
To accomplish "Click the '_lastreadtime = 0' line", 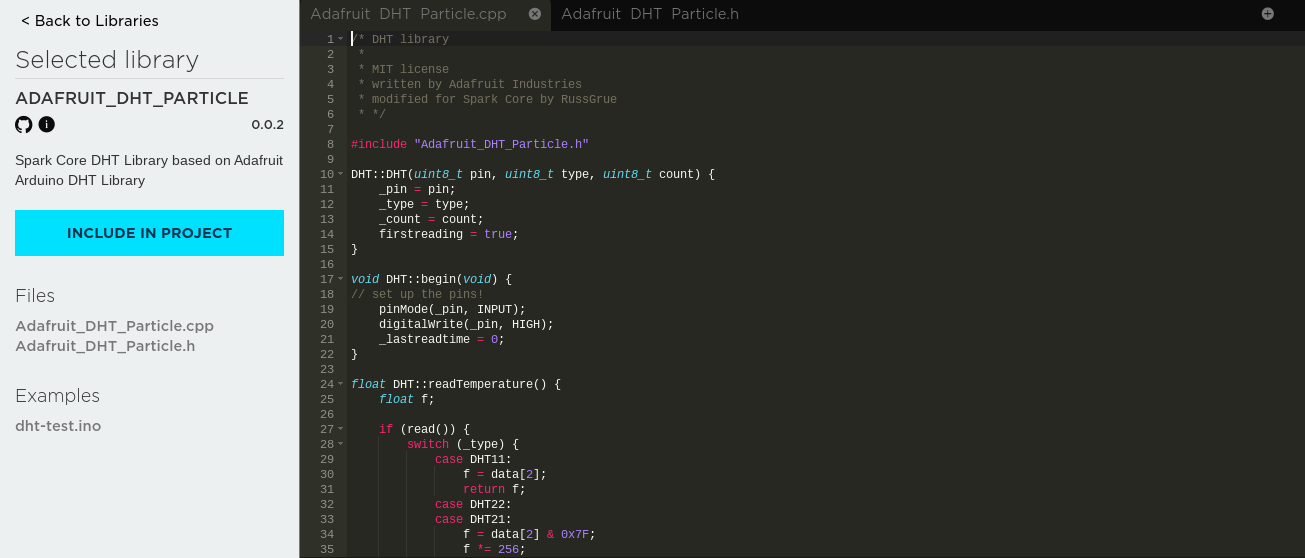I will pos(442,339).
